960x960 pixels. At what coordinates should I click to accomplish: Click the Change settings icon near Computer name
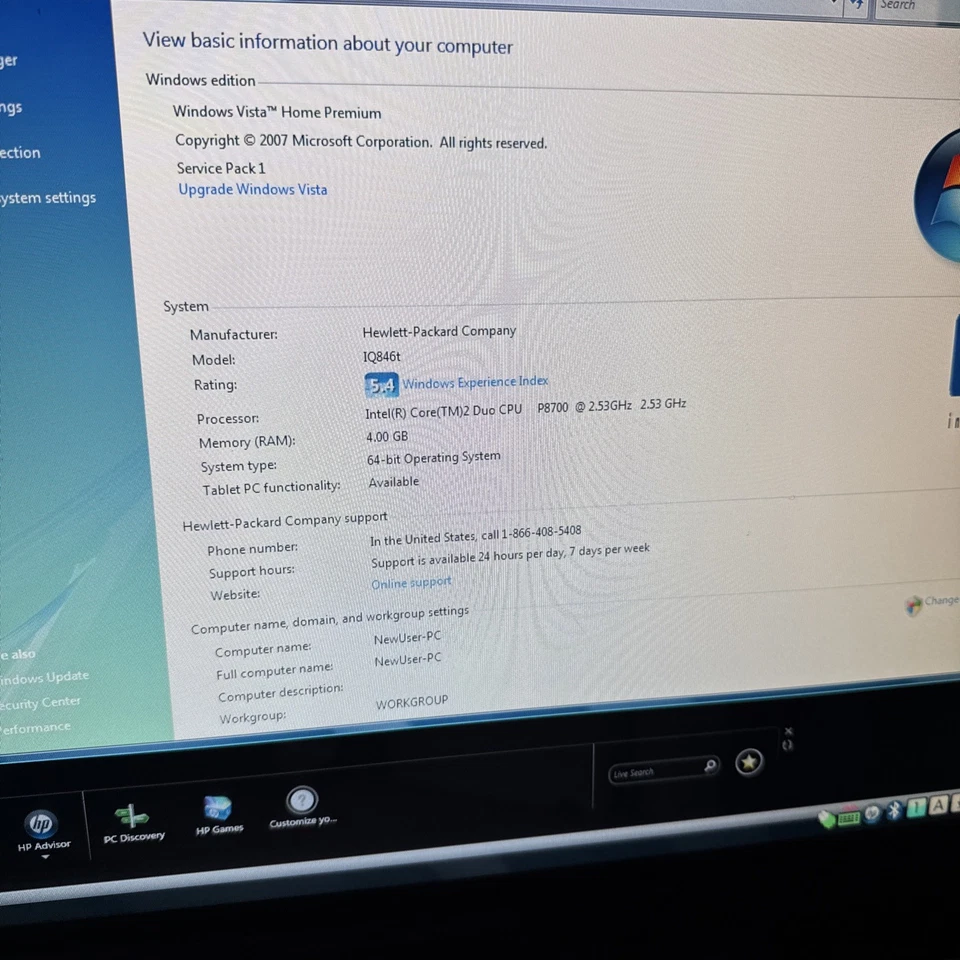point(911,605)
